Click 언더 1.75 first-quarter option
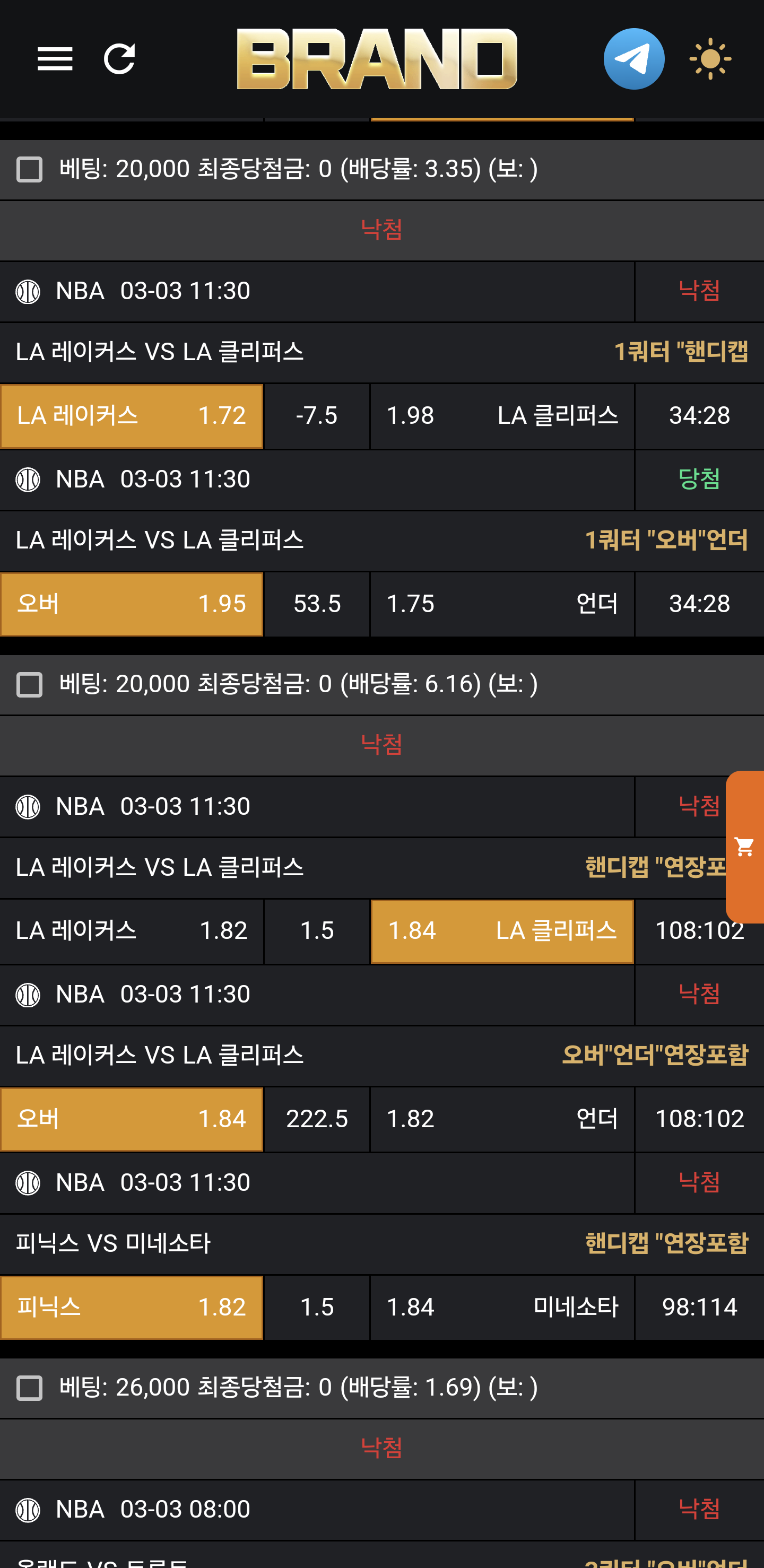The height and width of the screenshot is (1568, 764). click(x=502, y=604)
